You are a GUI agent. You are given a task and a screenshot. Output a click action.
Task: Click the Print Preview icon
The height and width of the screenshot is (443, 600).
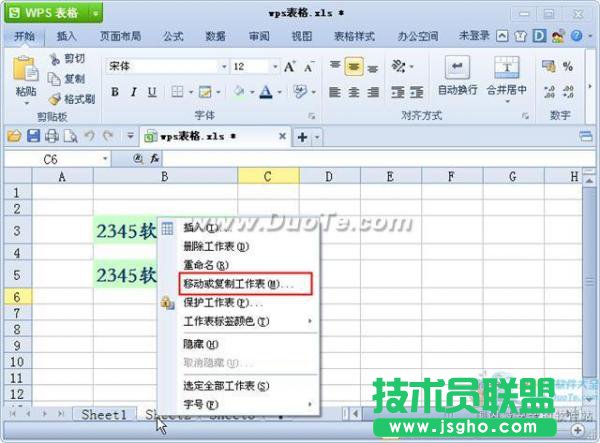(70, 136)
